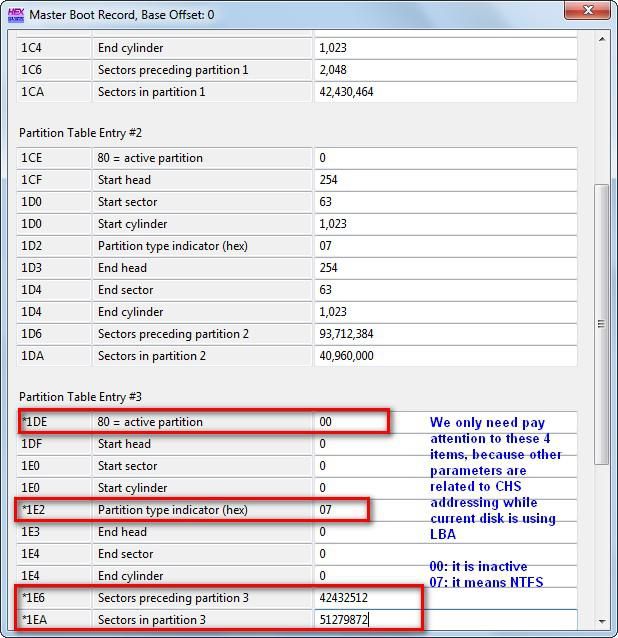The height and width of the screenshot is (638, 618).
Task: Select Sectors in partition 1 value field
Action: pos(445,92)
